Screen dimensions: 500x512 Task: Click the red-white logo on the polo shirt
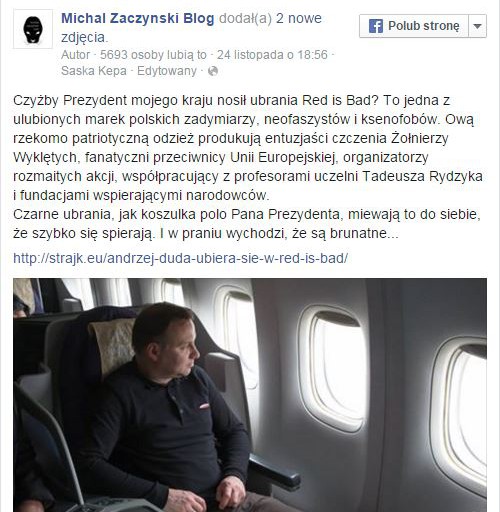[x=204, y=406]
